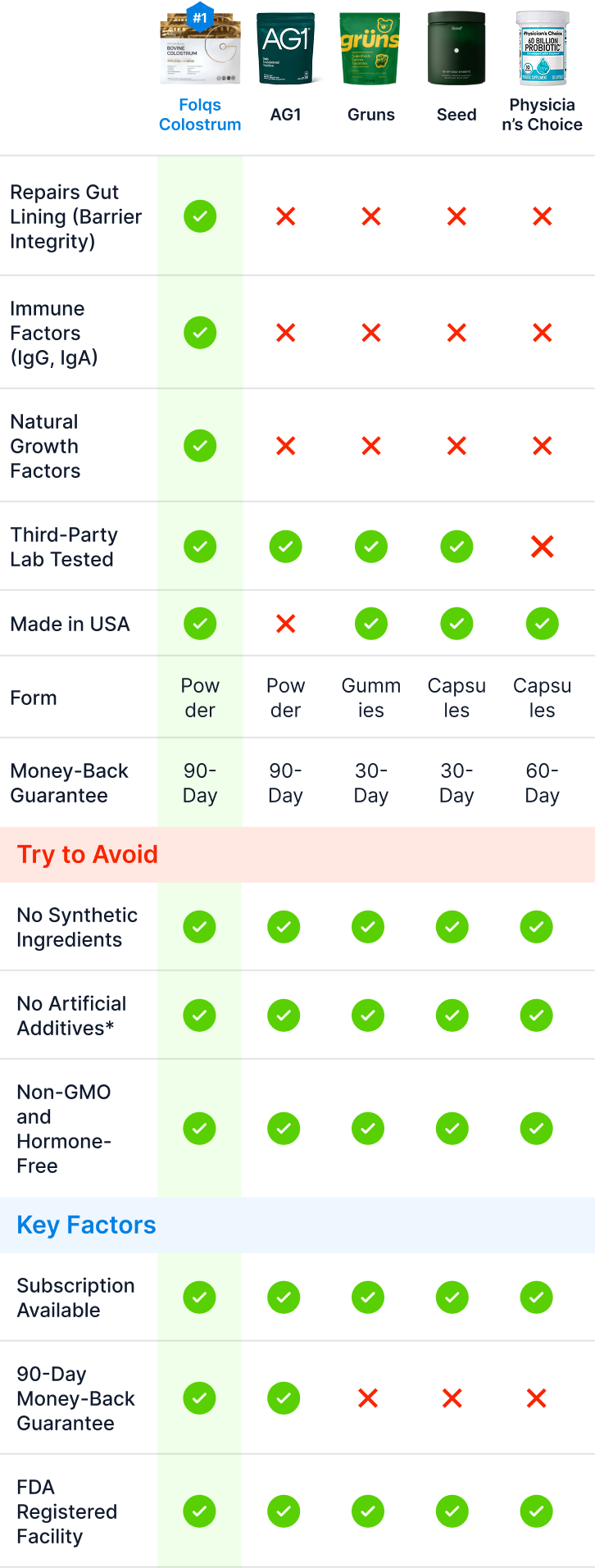Click the AG1 product pouch image
Screen dimensions: 595x1568
point(285,48)
